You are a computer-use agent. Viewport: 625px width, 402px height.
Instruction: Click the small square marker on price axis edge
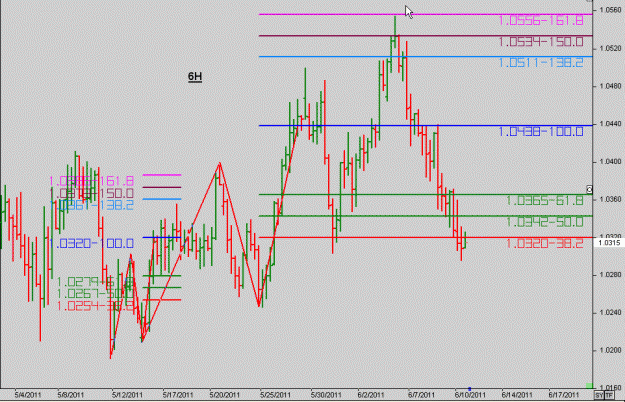point(590,189)
